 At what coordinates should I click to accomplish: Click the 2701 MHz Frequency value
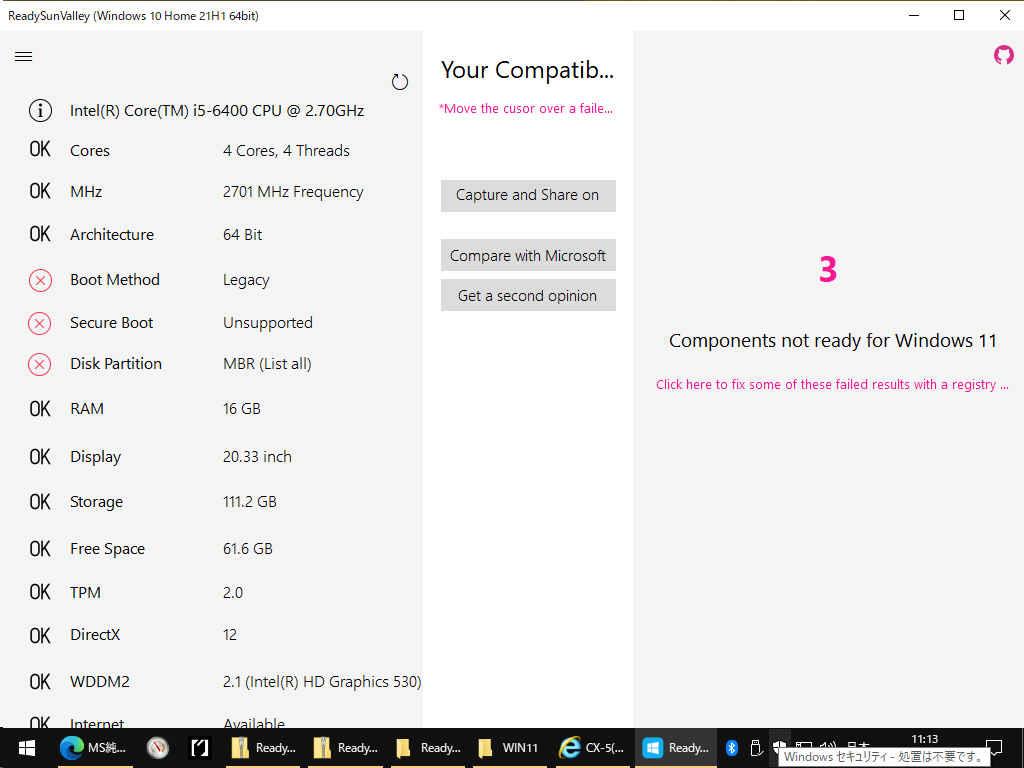point(293,192)
